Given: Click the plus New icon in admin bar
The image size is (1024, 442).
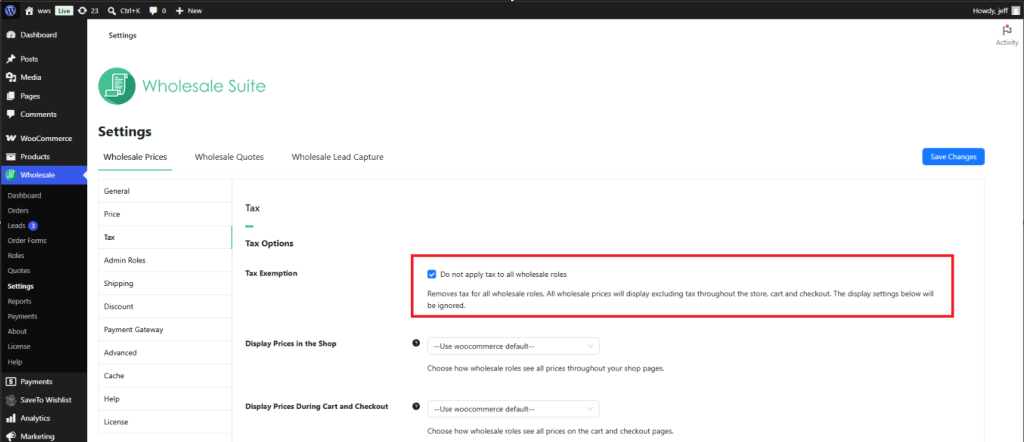Looking at the screenshot, I should [x=180, y=10].
